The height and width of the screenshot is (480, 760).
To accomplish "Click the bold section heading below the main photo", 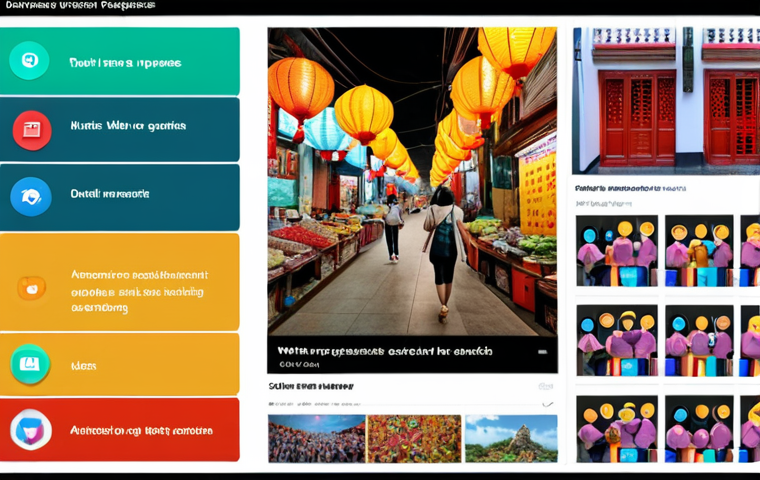I will pyautogui.click(x=311, y=386).
